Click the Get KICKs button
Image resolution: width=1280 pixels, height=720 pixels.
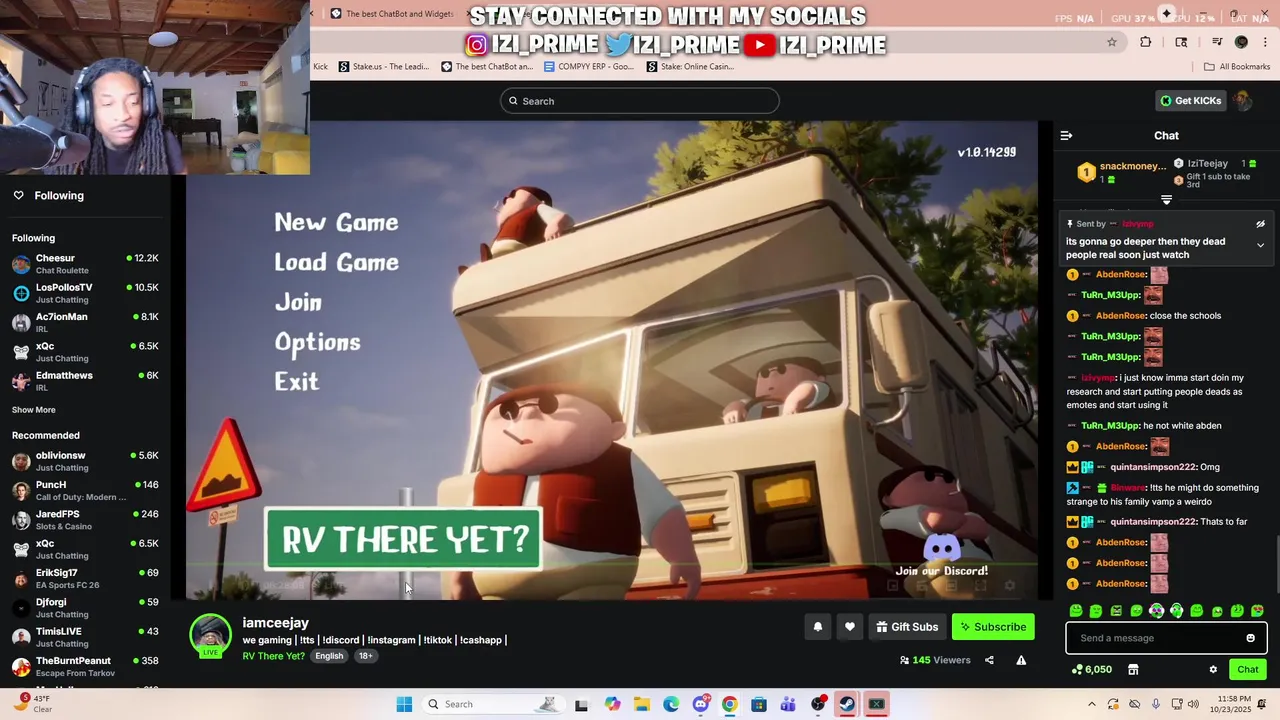pyautogui.click(x=1191, y=101)
